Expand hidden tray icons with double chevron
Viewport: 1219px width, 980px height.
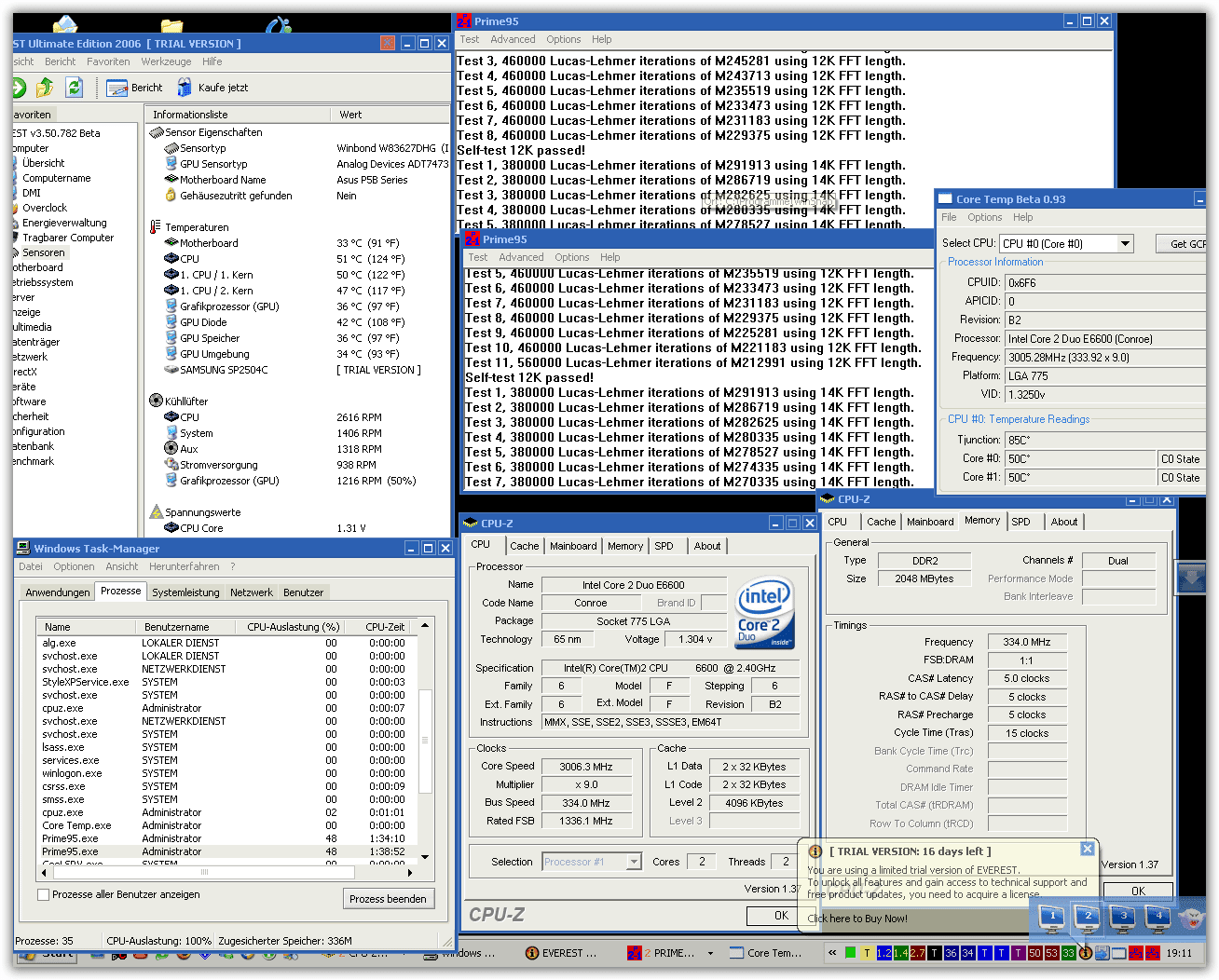[x=832, y=953]
